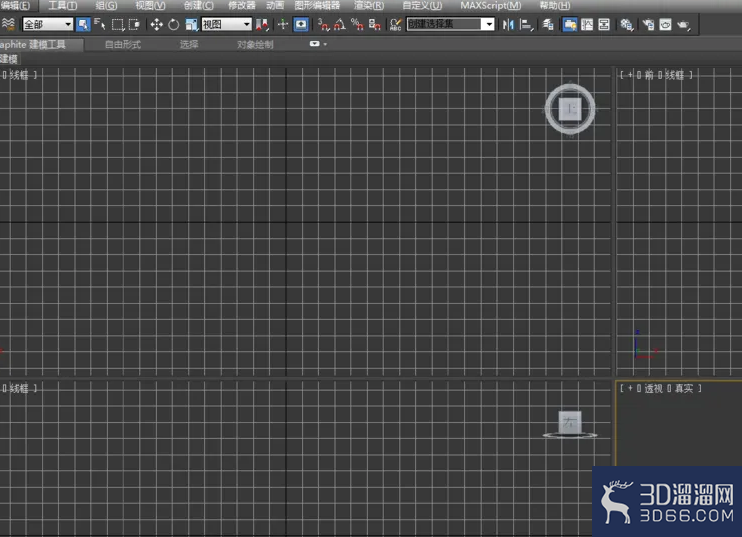Open the Curve Editor icon
Screen dimensions: 742x537
(587, 24)
